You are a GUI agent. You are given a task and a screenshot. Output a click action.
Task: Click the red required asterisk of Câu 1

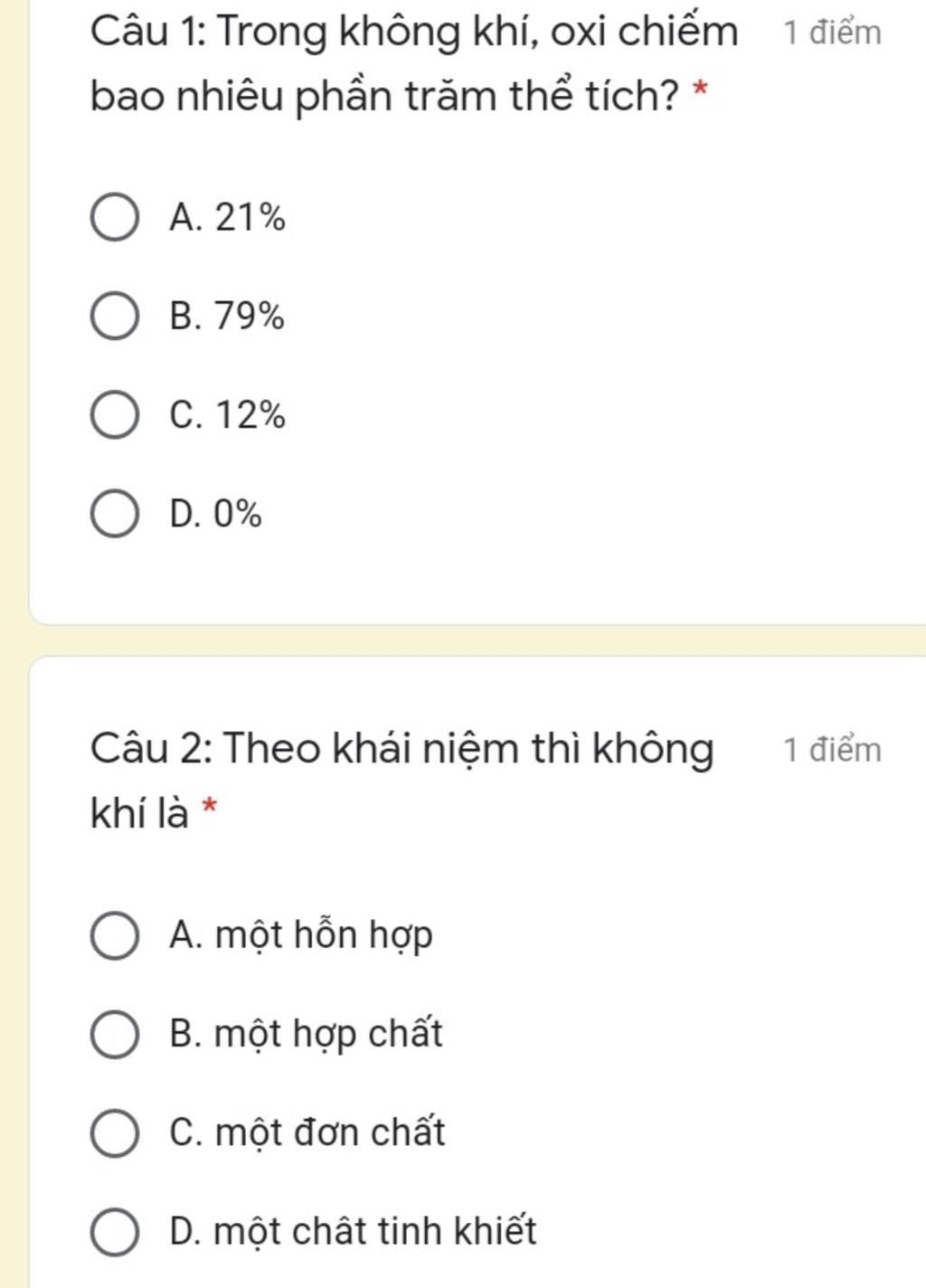click(699, 89)
